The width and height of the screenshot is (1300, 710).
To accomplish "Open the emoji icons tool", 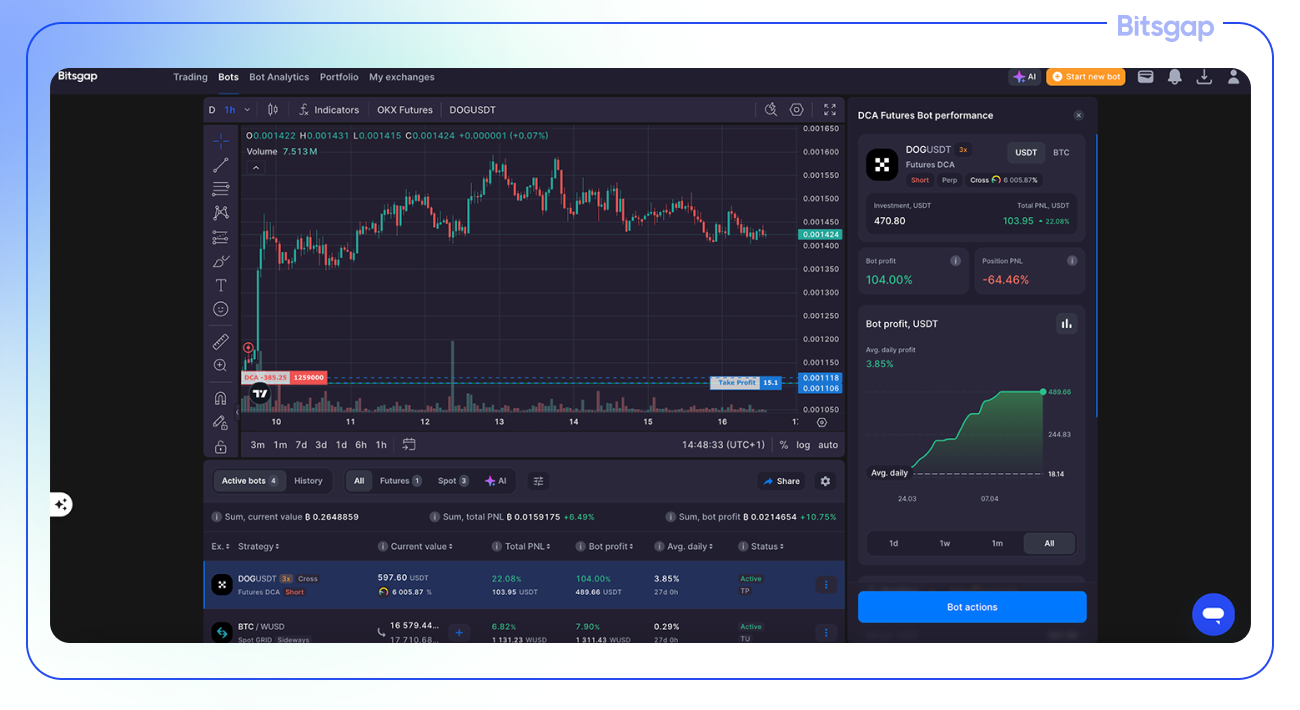I will point(221,309).
